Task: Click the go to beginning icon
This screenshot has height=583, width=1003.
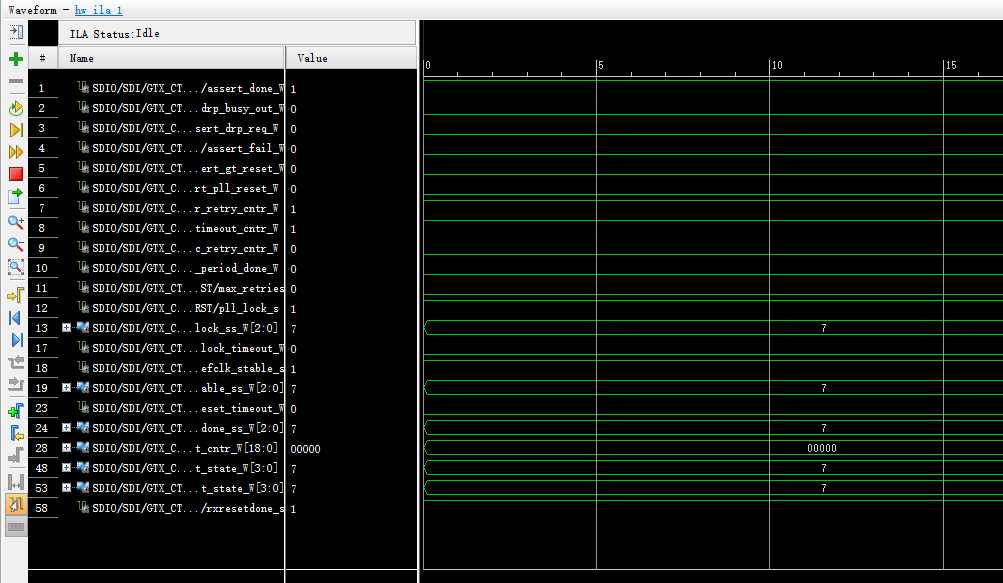Action: (16, 317)
